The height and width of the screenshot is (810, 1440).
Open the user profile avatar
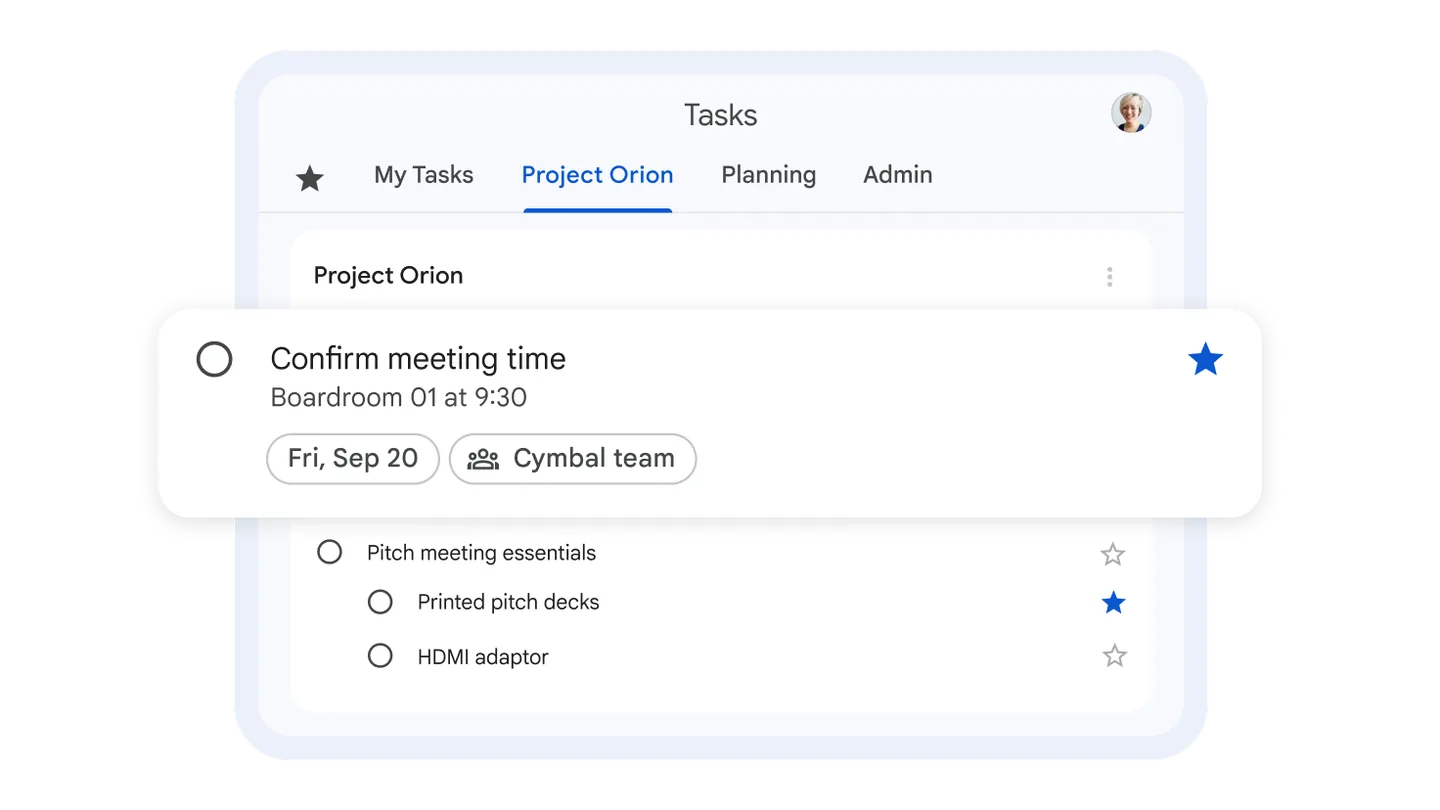[1131, 113]
